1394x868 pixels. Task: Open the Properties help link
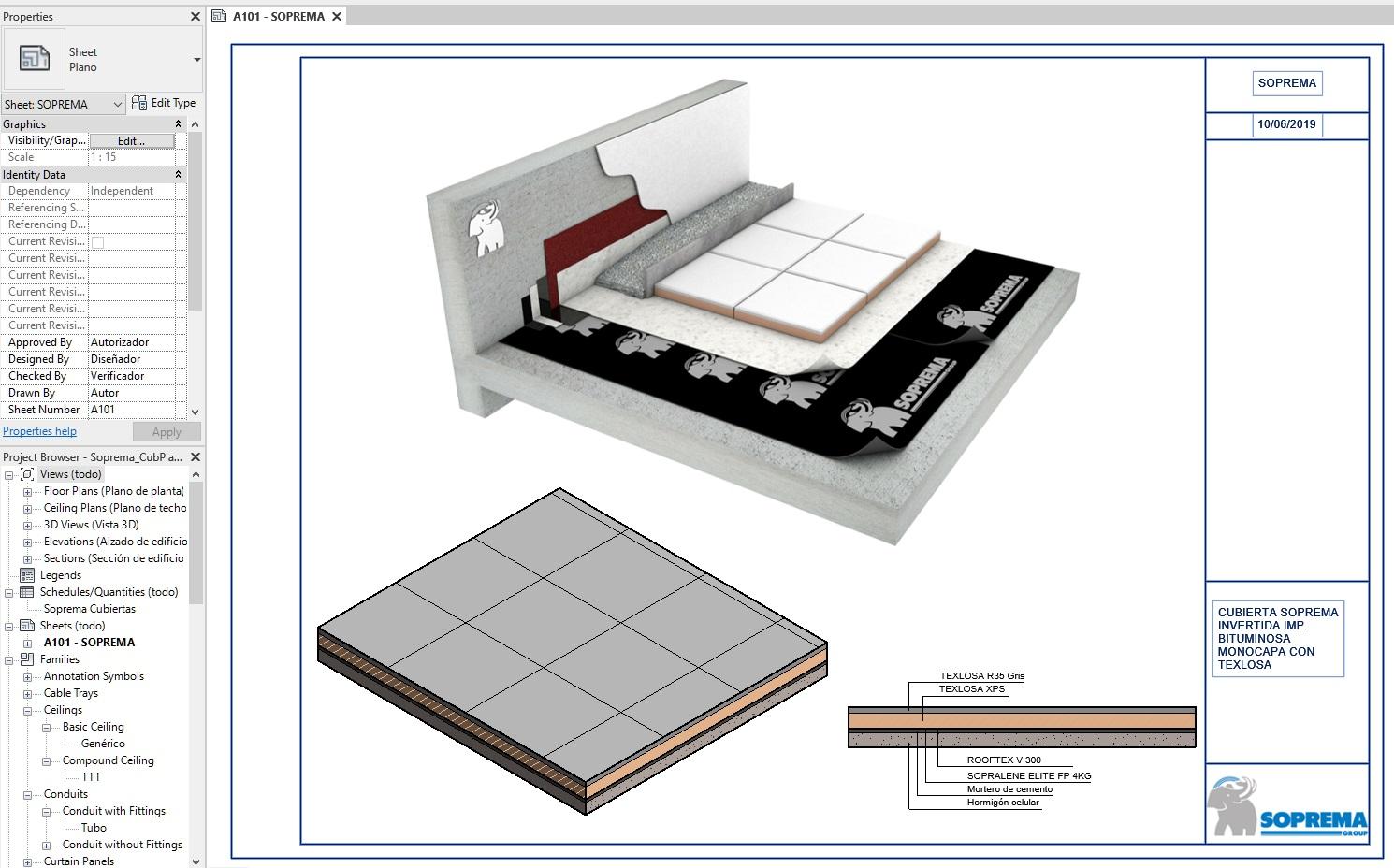[39, 431]
